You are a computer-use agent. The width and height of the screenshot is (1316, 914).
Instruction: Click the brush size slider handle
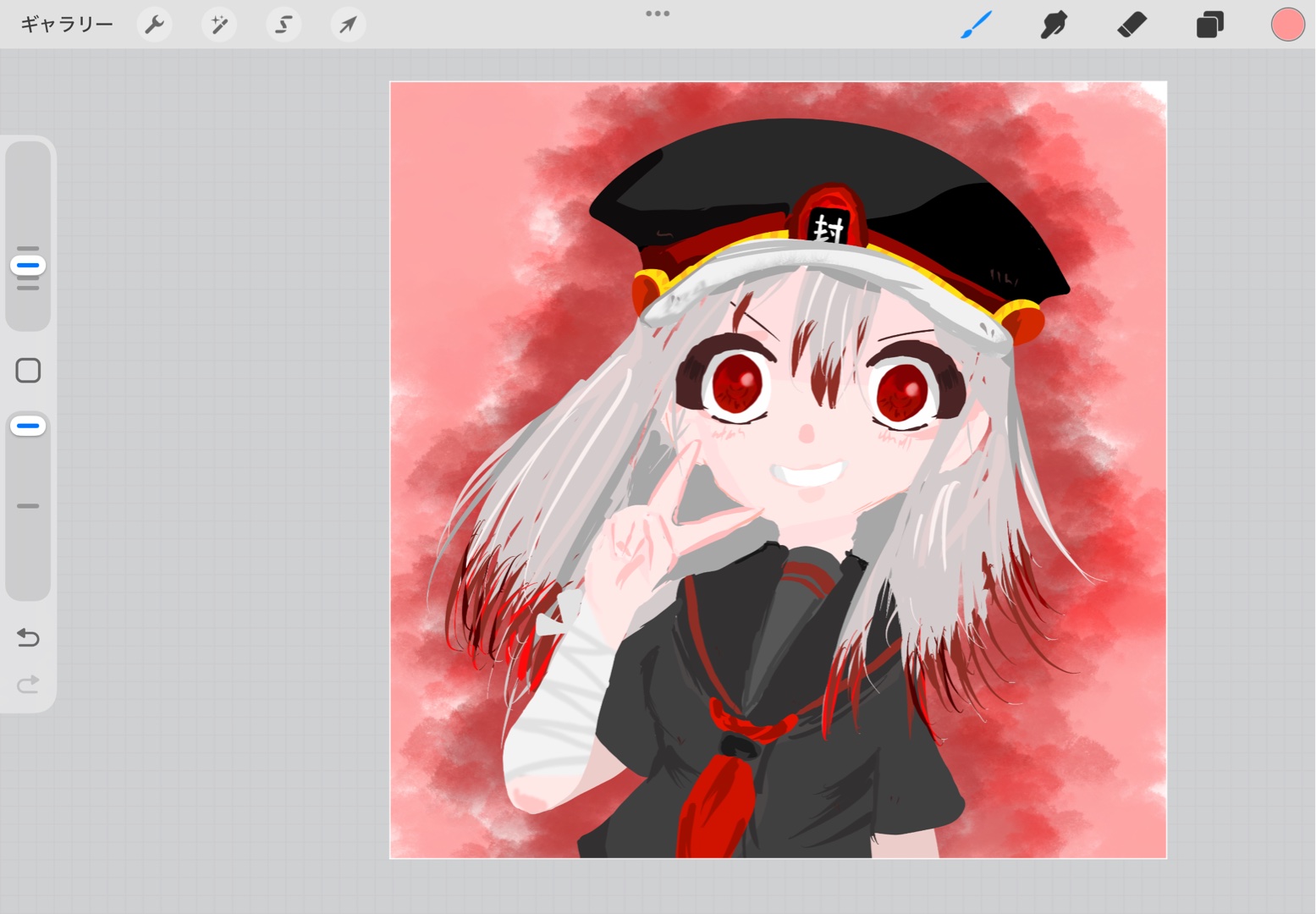coord(28,266)
